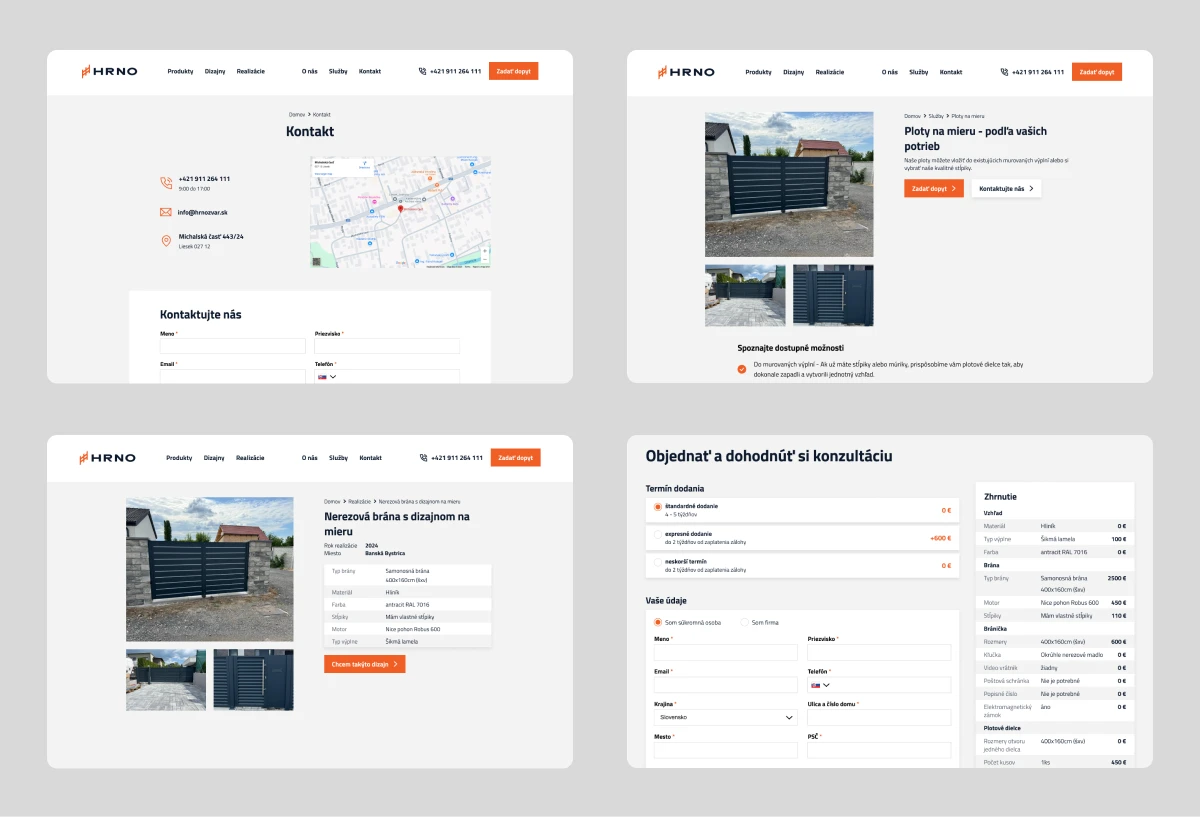Open O nás on Ploty na mieru page

[890, 72]
